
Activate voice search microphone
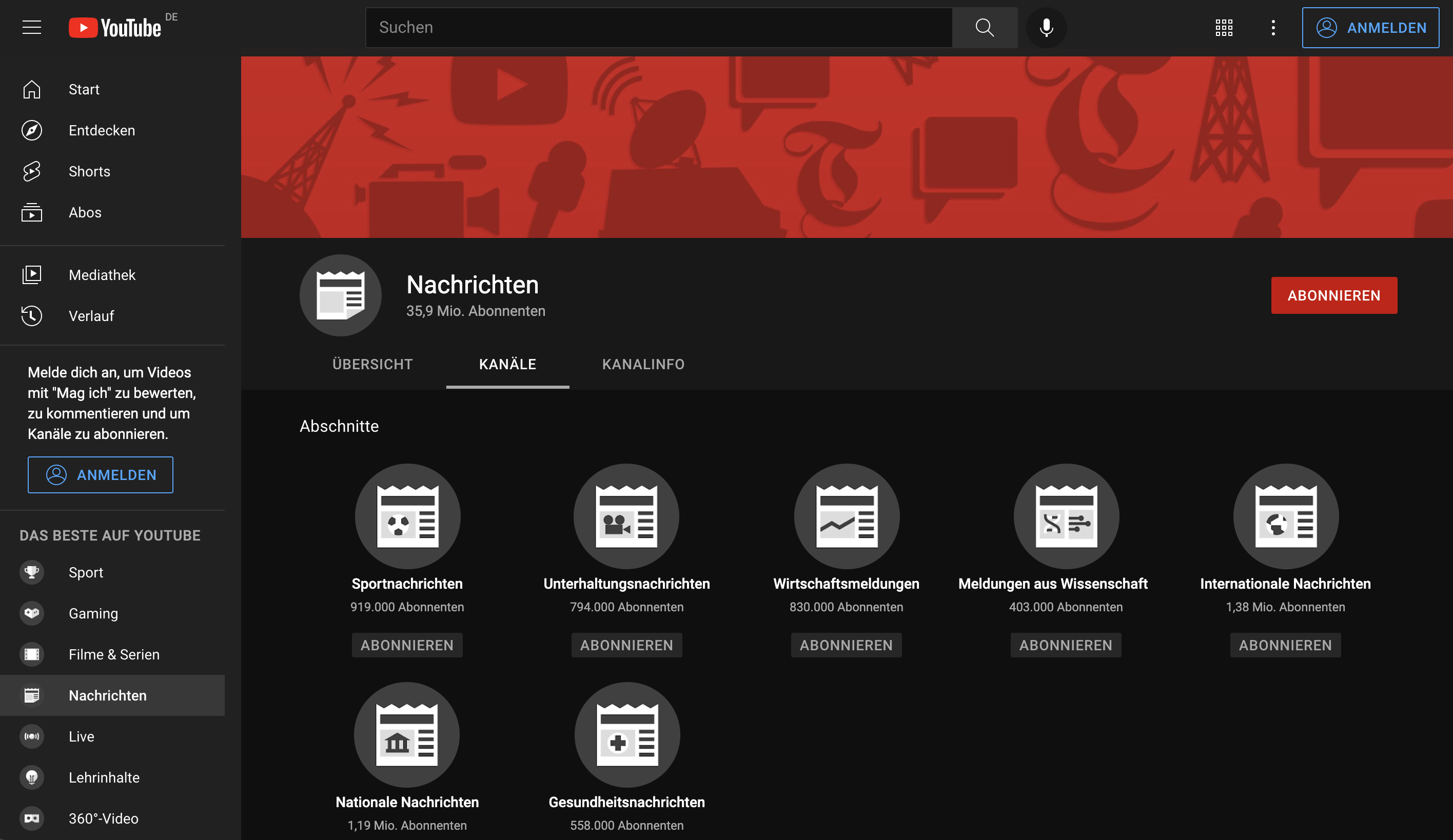point(1046,27)
